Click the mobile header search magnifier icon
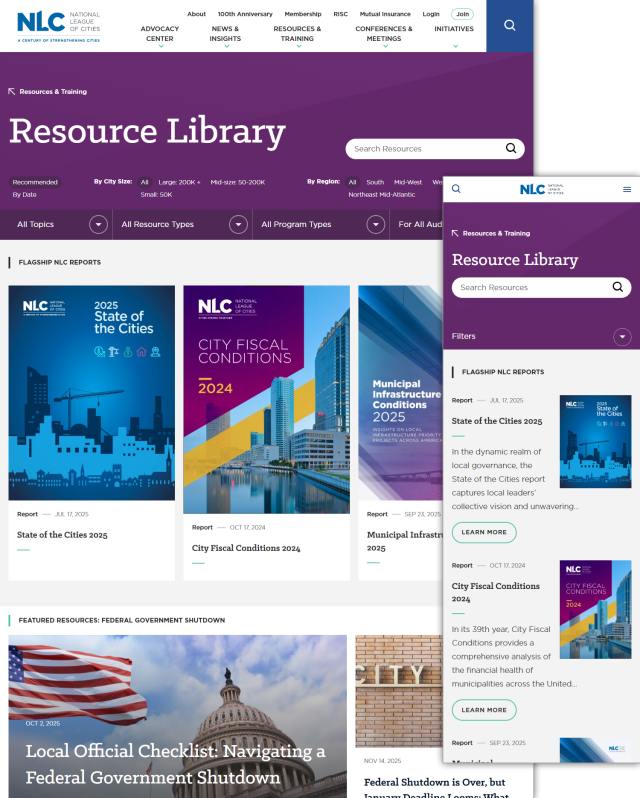The image size is (640, 798). point(457,189)
